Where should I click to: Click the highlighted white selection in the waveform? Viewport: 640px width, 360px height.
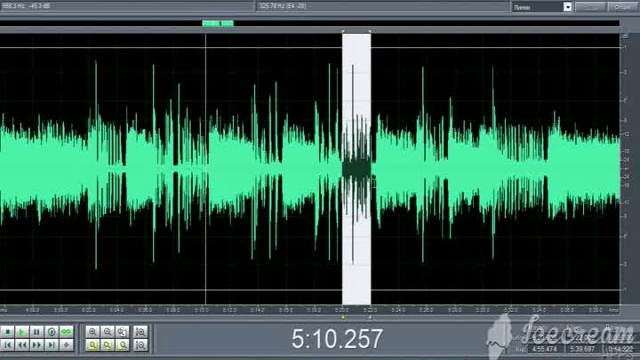tap(356, 169)
